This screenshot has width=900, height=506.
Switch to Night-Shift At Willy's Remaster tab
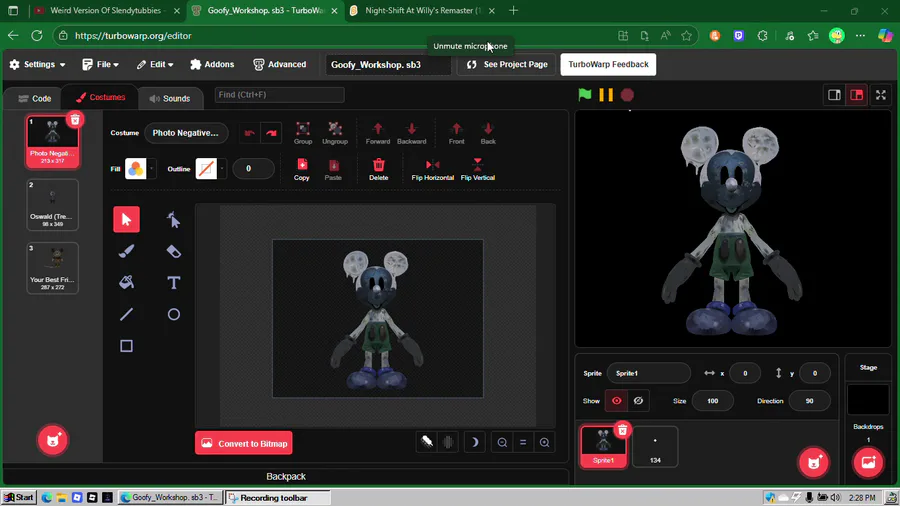422,10
